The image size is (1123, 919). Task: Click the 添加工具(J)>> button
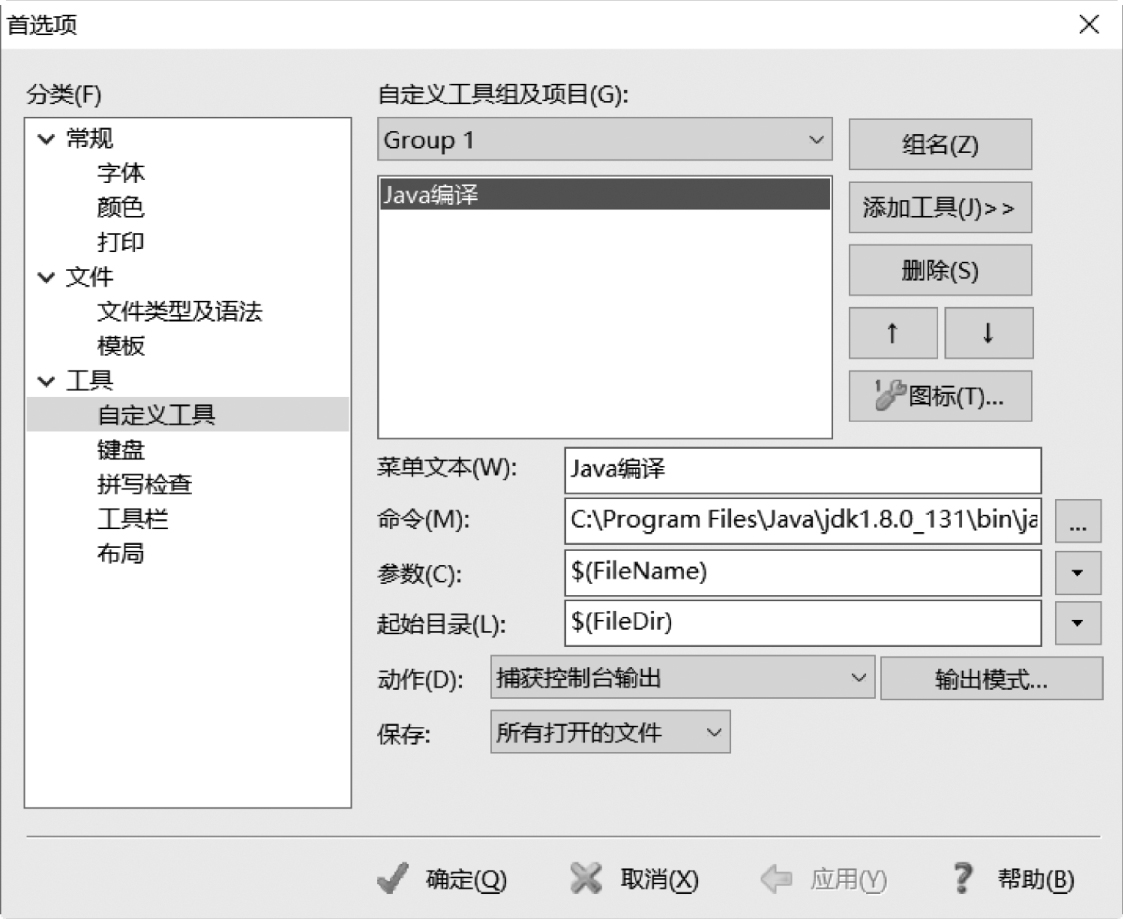pos(940,208)
